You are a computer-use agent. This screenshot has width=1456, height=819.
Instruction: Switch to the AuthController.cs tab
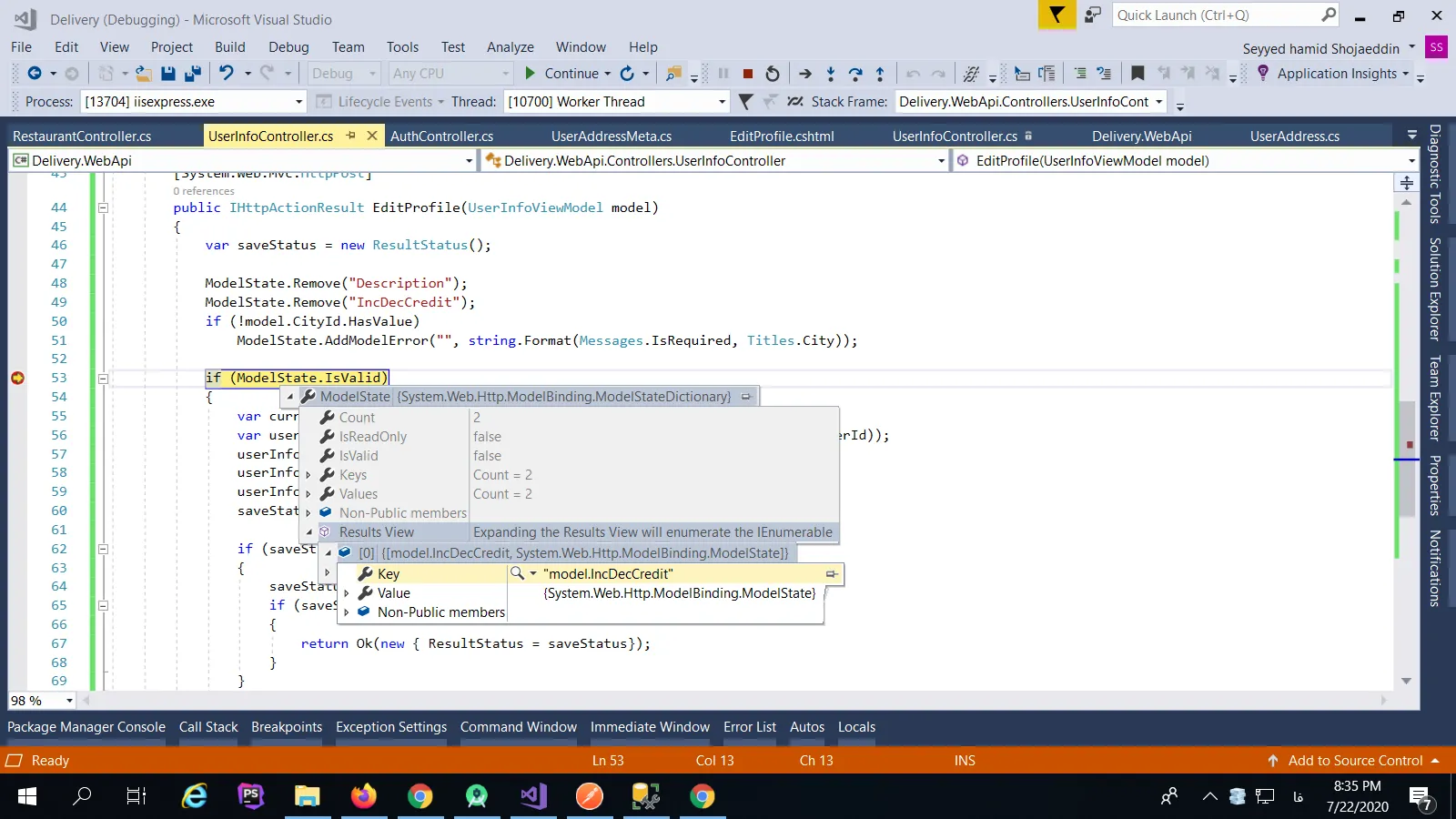441,136
